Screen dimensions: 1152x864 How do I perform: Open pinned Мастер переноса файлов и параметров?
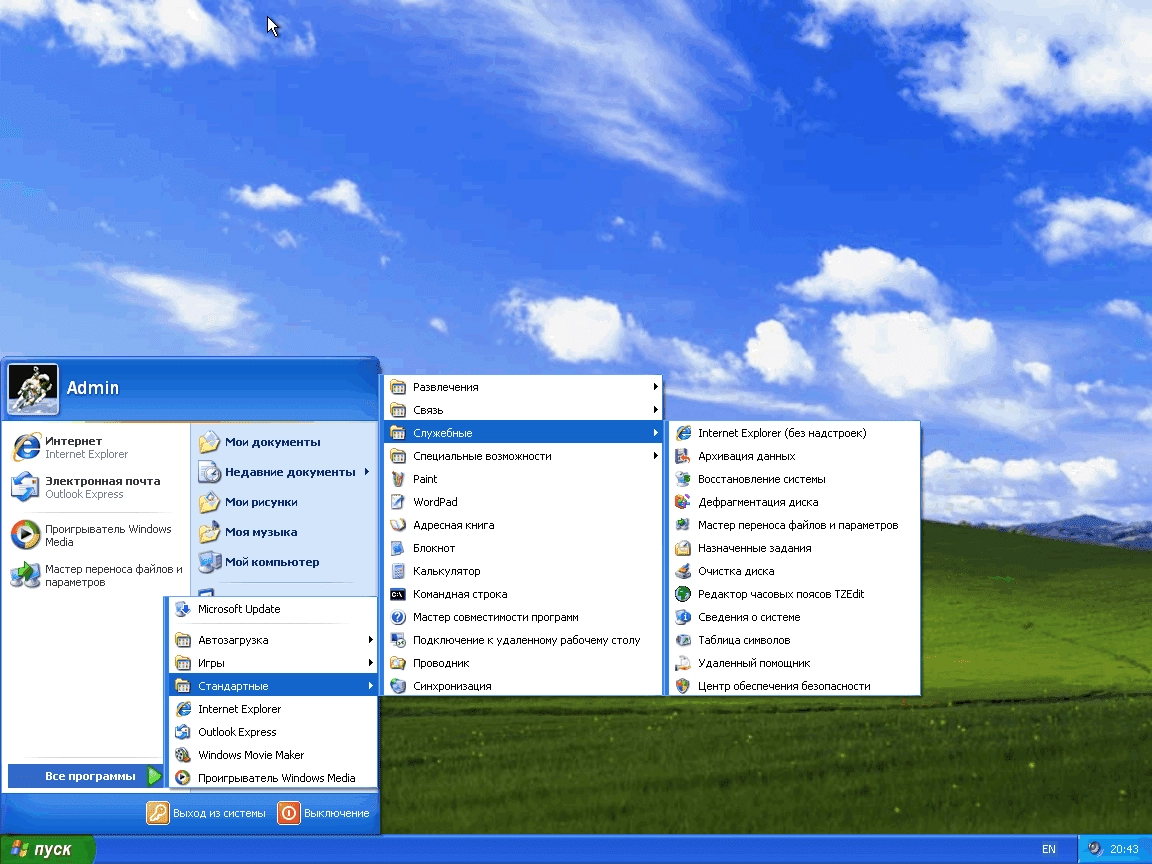pyautogui.click(x=96, y=575)
